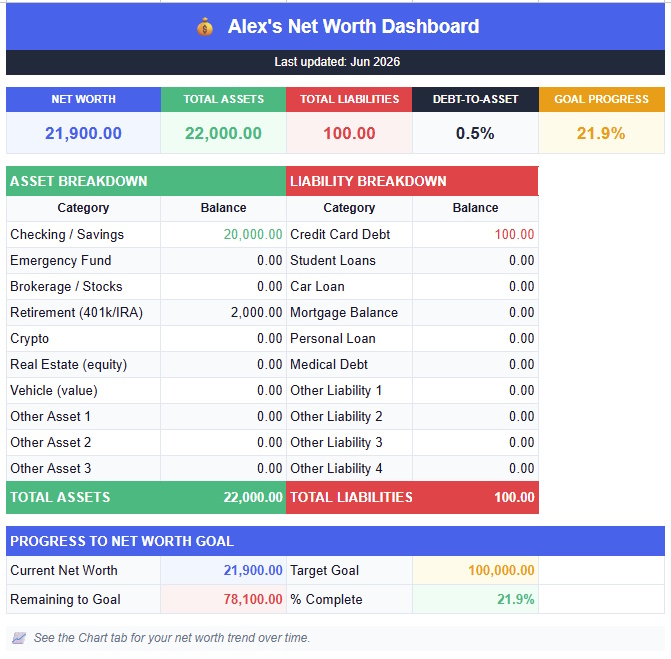Select the 100,000.00 target goal cell
The image size is (671, 659).
point(475,570)
